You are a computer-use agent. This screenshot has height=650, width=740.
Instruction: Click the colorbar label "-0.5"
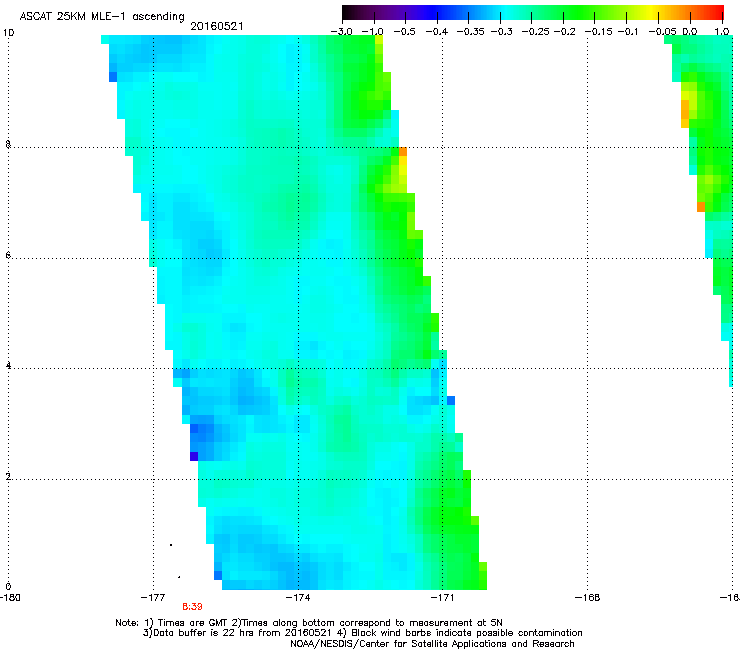click(404, 32)
